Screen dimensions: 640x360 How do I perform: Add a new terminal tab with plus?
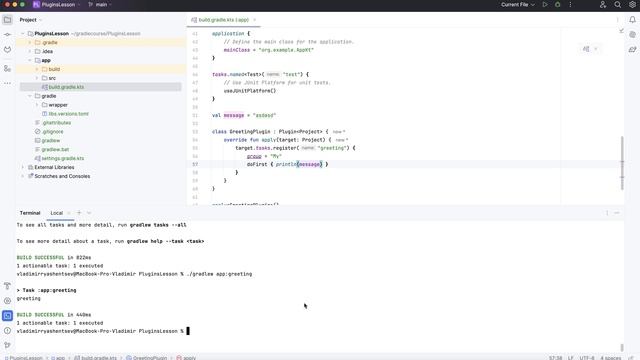[x=79, y=213]
